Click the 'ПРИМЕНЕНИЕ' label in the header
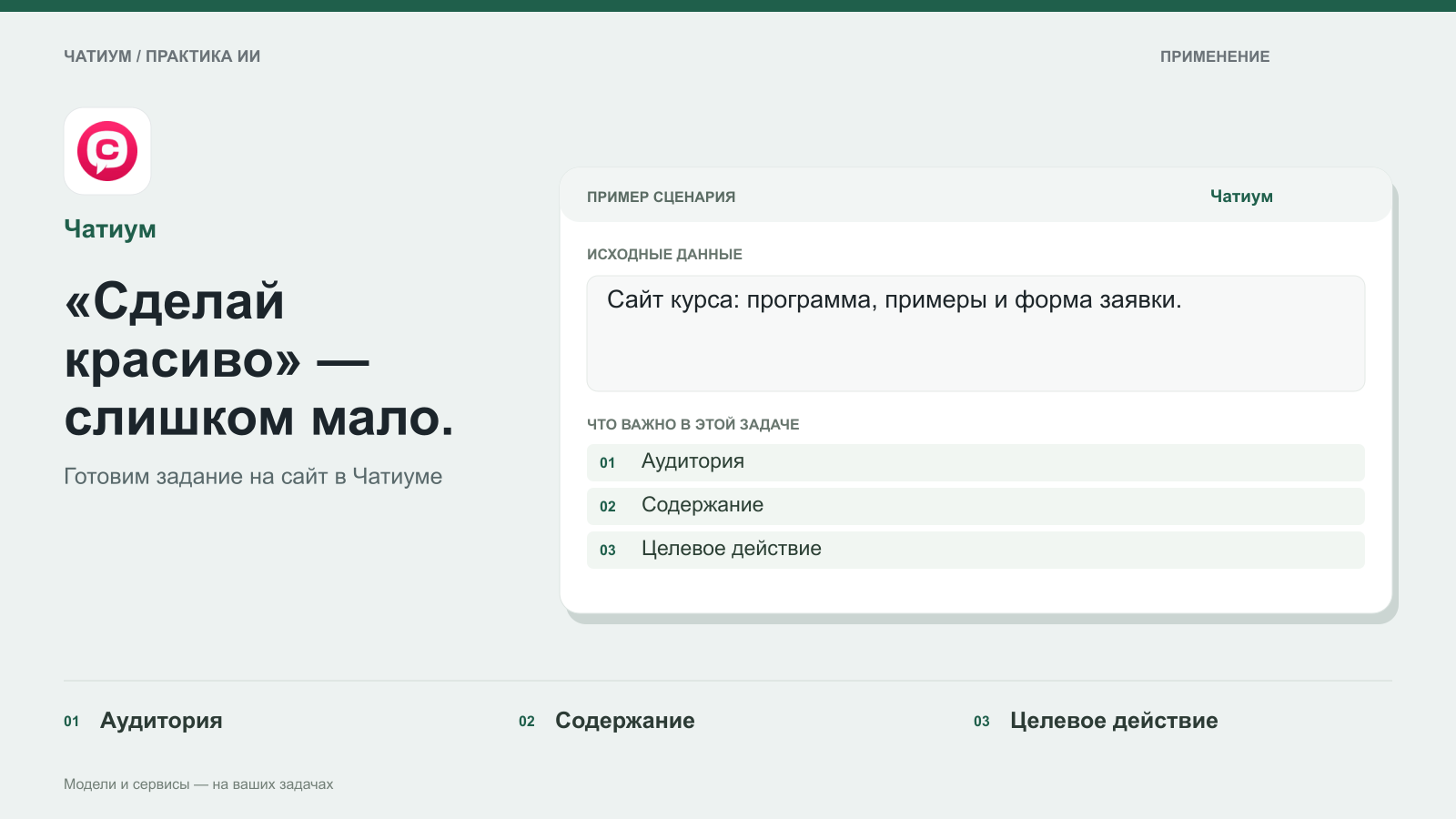1456x819 pixels. pyautogui.click(x=1215, y=56)
